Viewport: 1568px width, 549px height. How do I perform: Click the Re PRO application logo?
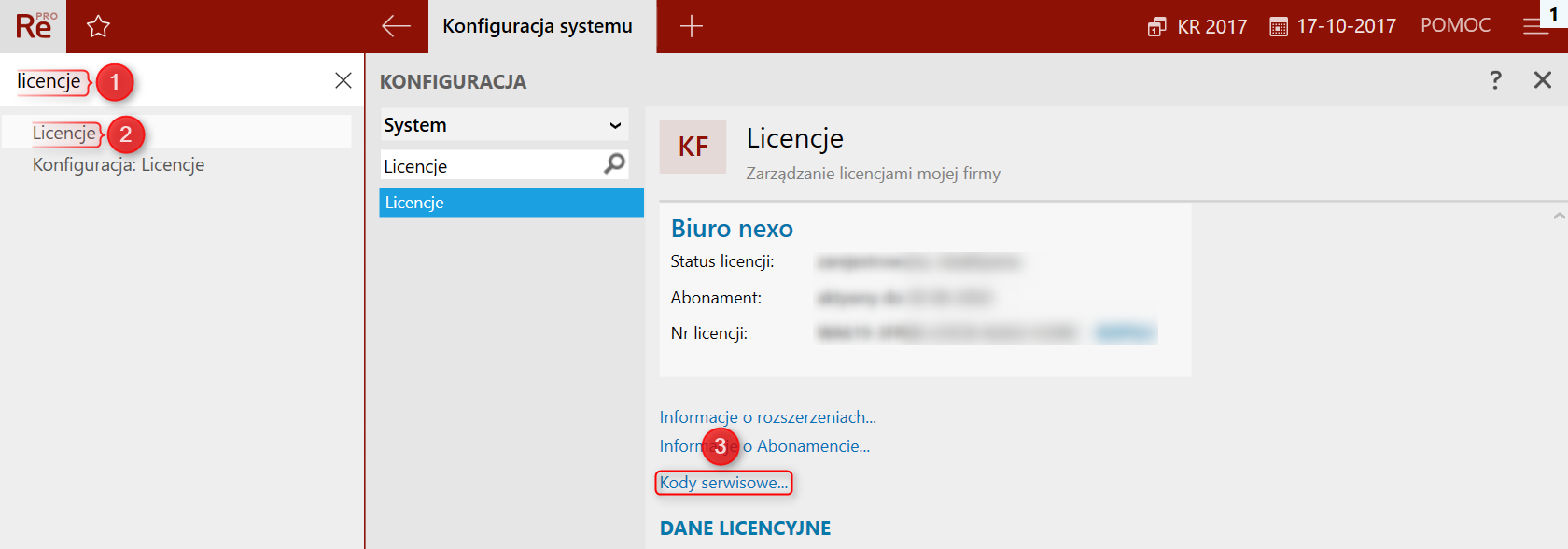click(34, 25)
